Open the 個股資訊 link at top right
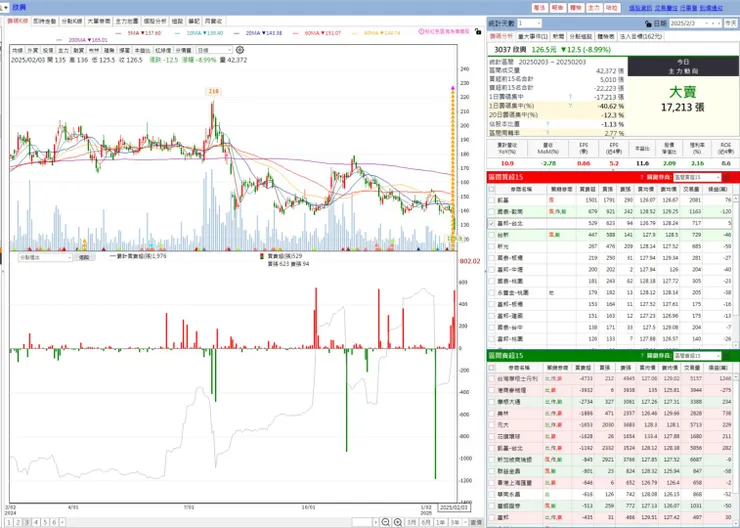Screen dimensions: 740x528 coord(640,8)
